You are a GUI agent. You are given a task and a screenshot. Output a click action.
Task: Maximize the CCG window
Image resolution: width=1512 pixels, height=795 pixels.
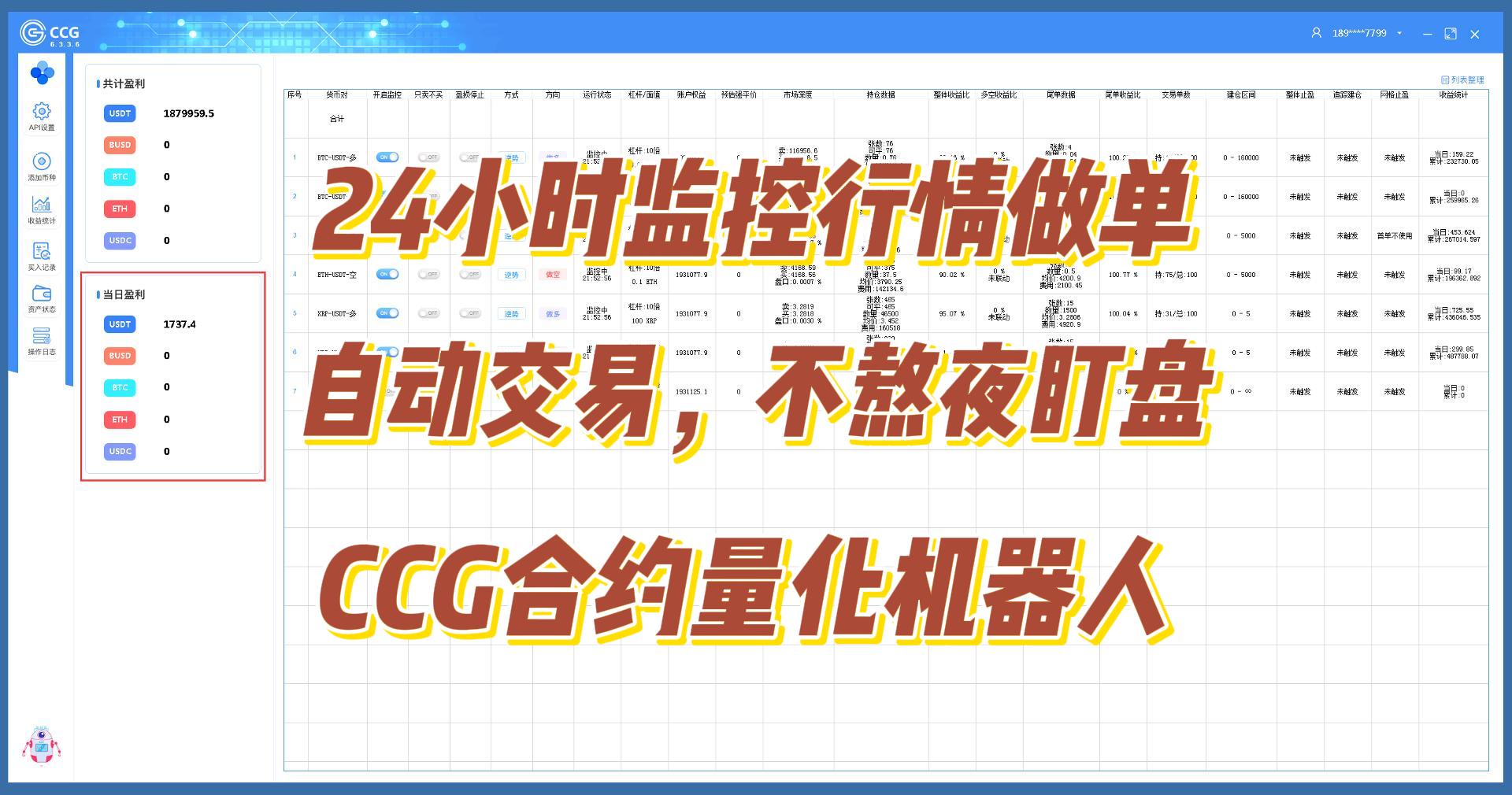point(1451,33)
